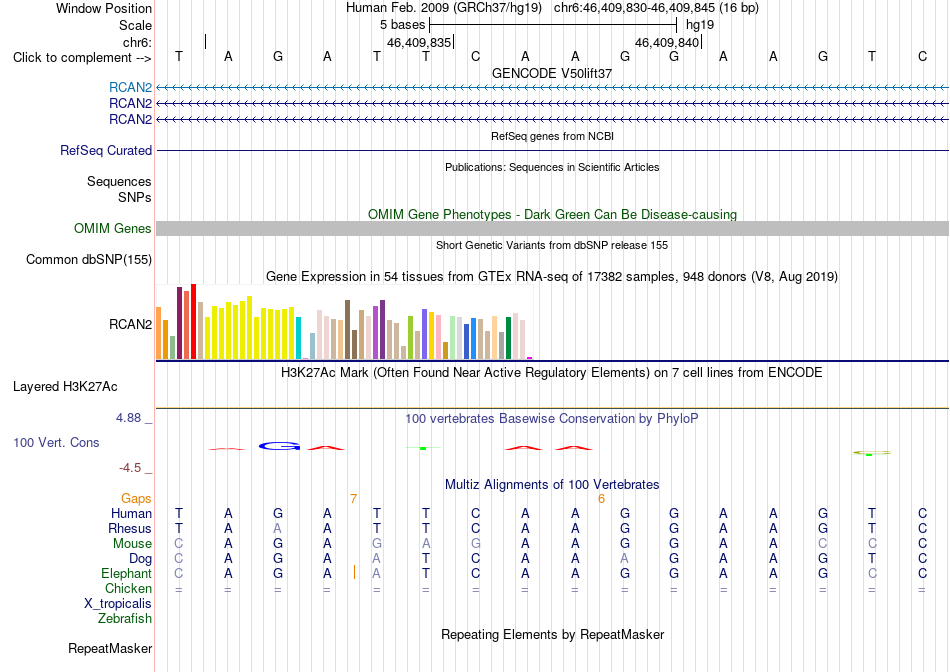Open the 100 Vert. Cons track label
This screenshot has width=950, height=672.
tap(56, 442)
